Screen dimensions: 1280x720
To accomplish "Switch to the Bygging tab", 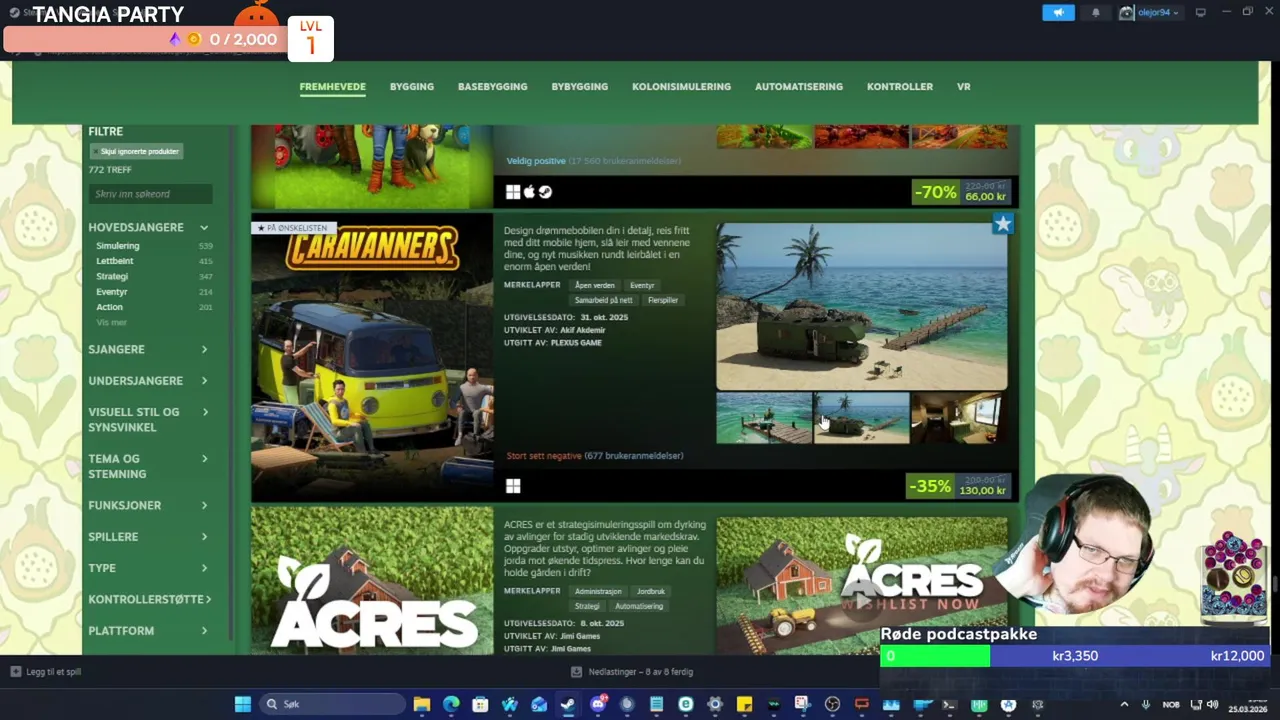I will pyautogui.click(x=412, y=87).
